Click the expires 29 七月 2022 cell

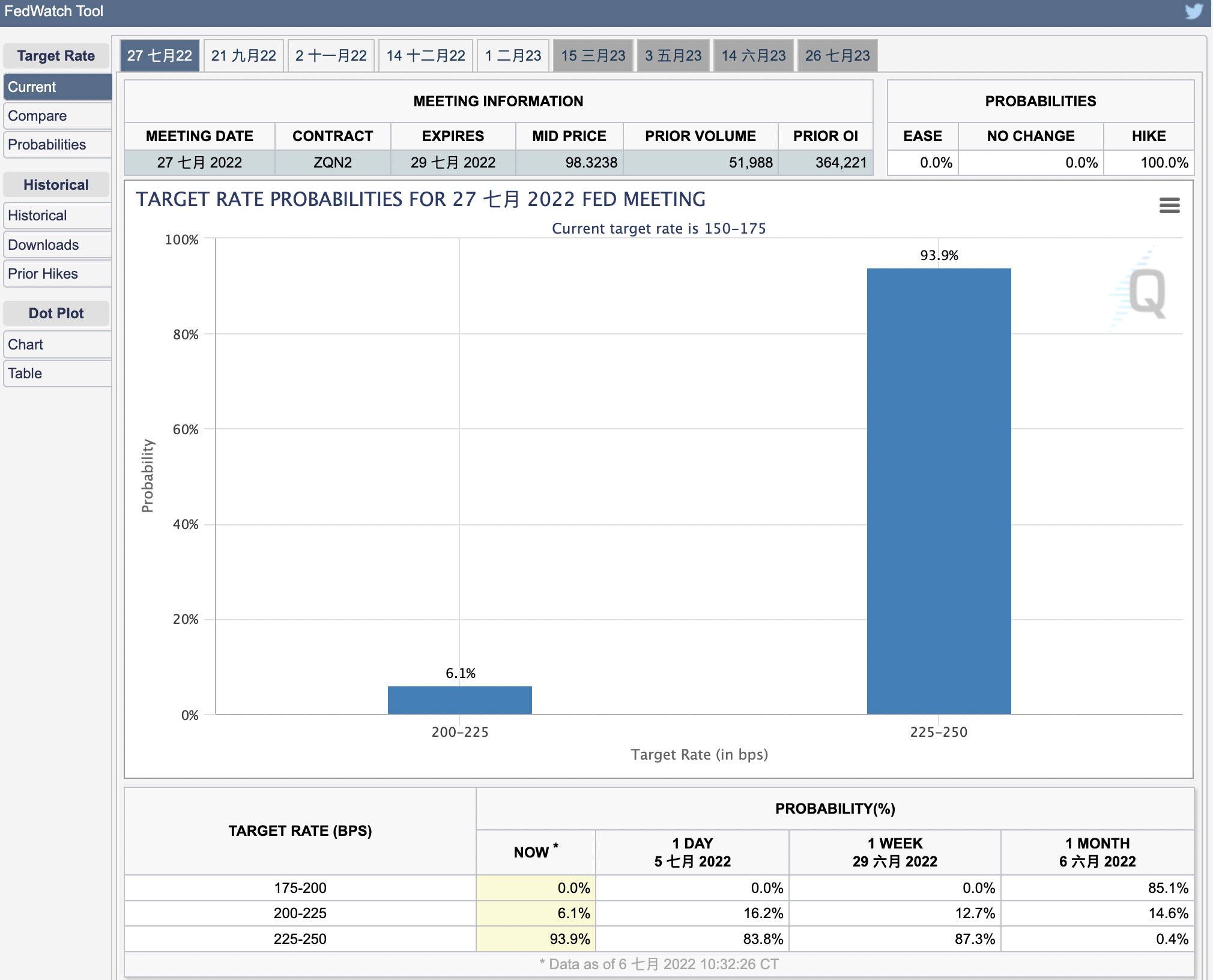point(453,163)
